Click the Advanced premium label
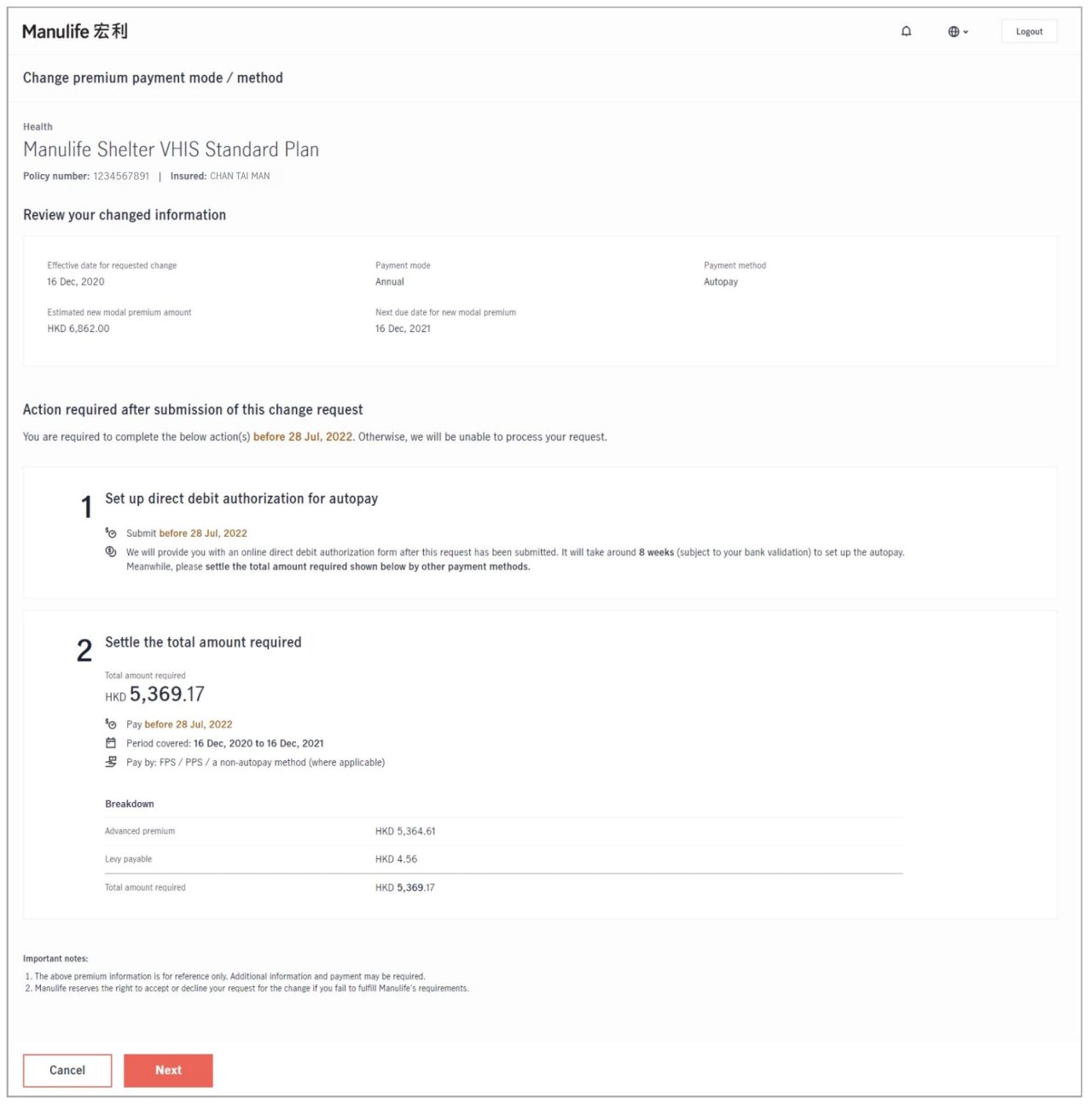This screenshot has height=1104, width=1092. click(x=140, y=831)
